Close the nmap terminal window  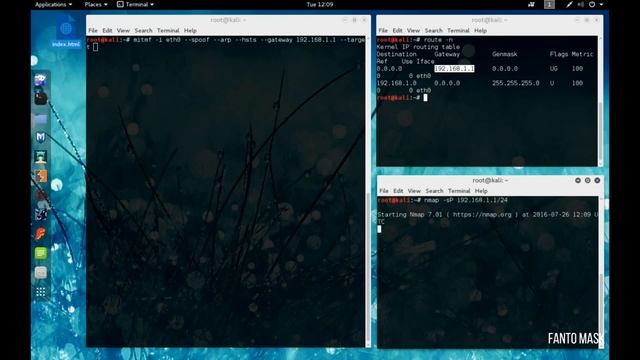click(597, 180)
